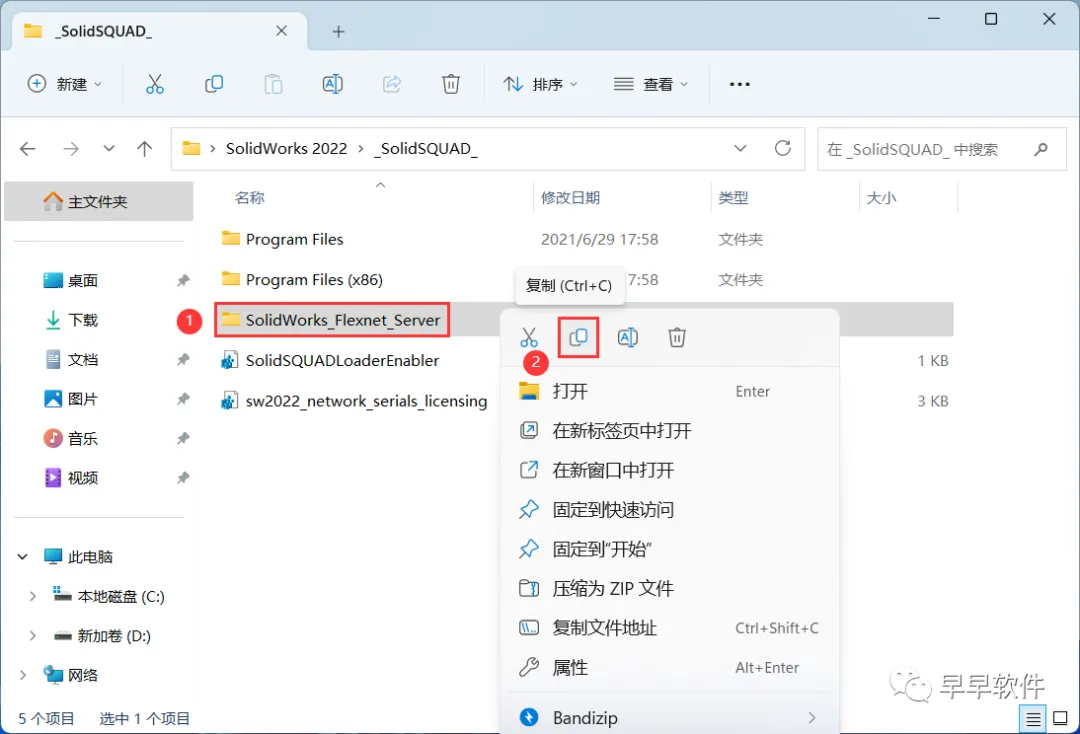Sort by the 类型 (Type) column header
The height and width of the screenshot is (734, 1080).
pos(733,198)
